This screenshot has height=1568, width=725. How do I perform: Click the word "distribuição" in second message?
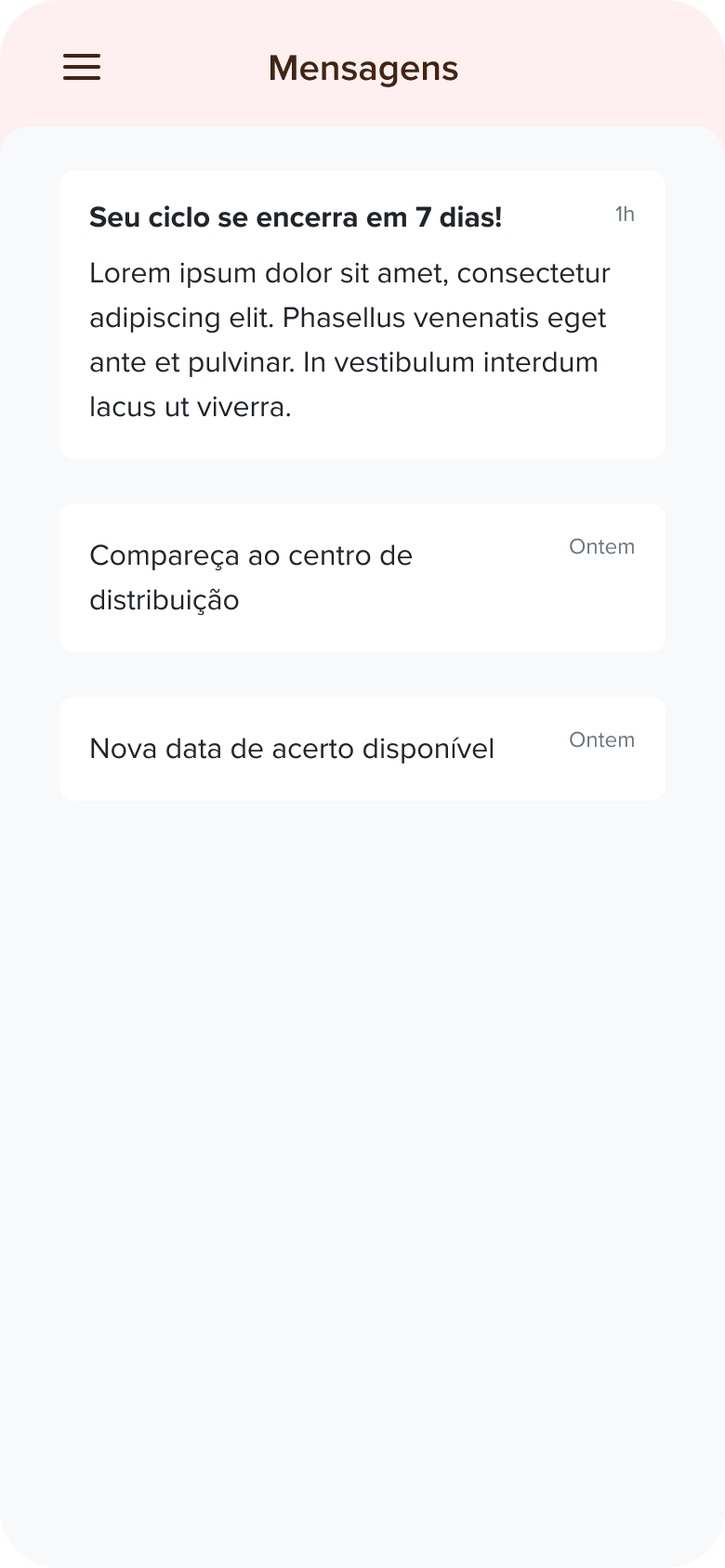(x=165, y=601)
